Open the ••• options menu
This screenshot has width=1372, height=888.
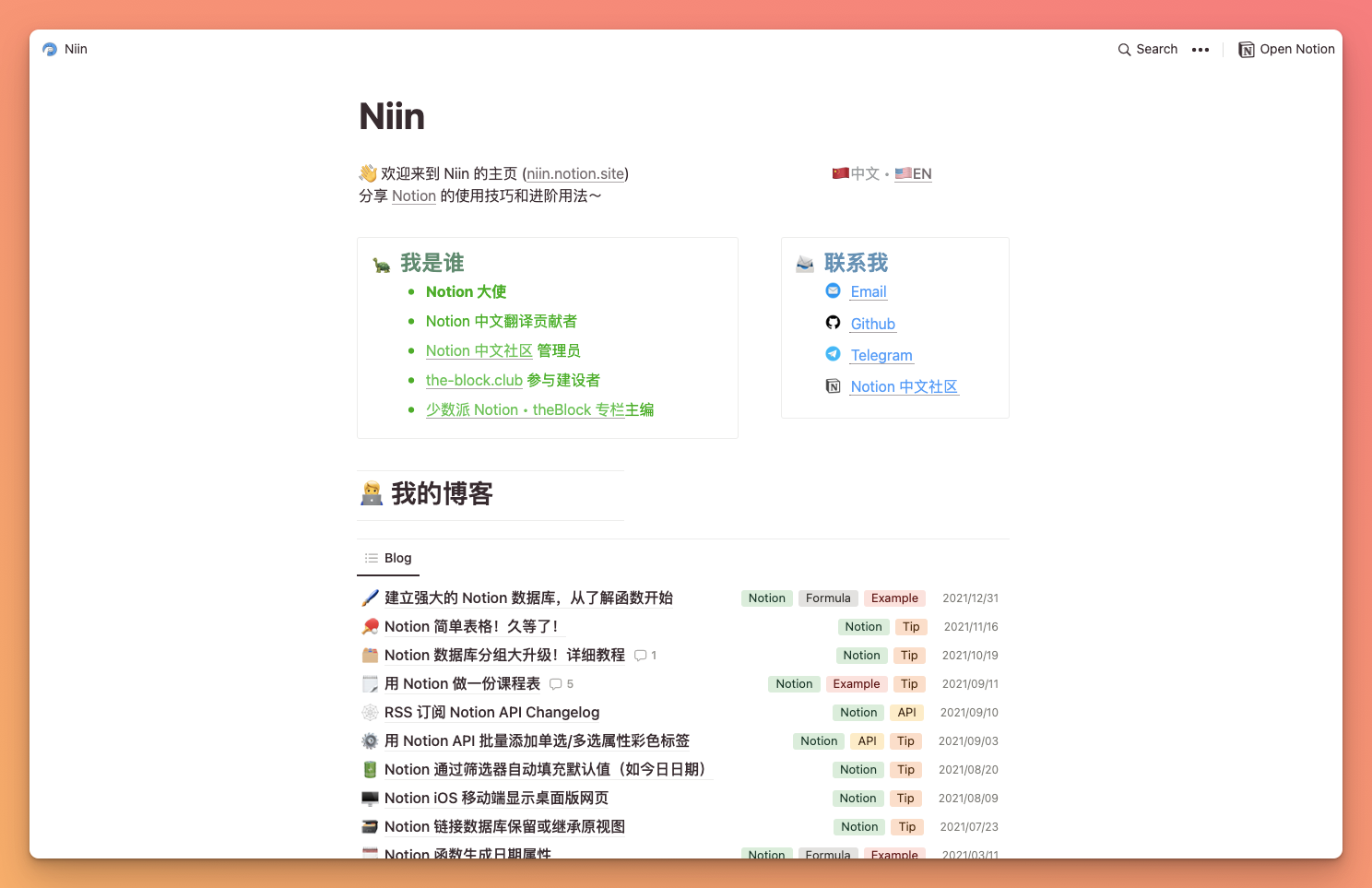(x=1200, y=49)
